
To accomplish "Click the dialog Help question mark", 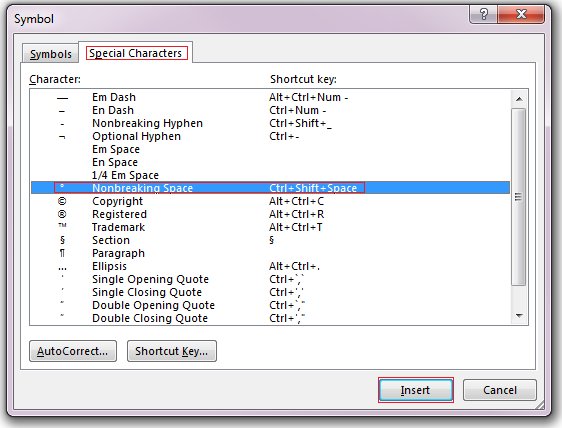I will [x=484, y=14].
